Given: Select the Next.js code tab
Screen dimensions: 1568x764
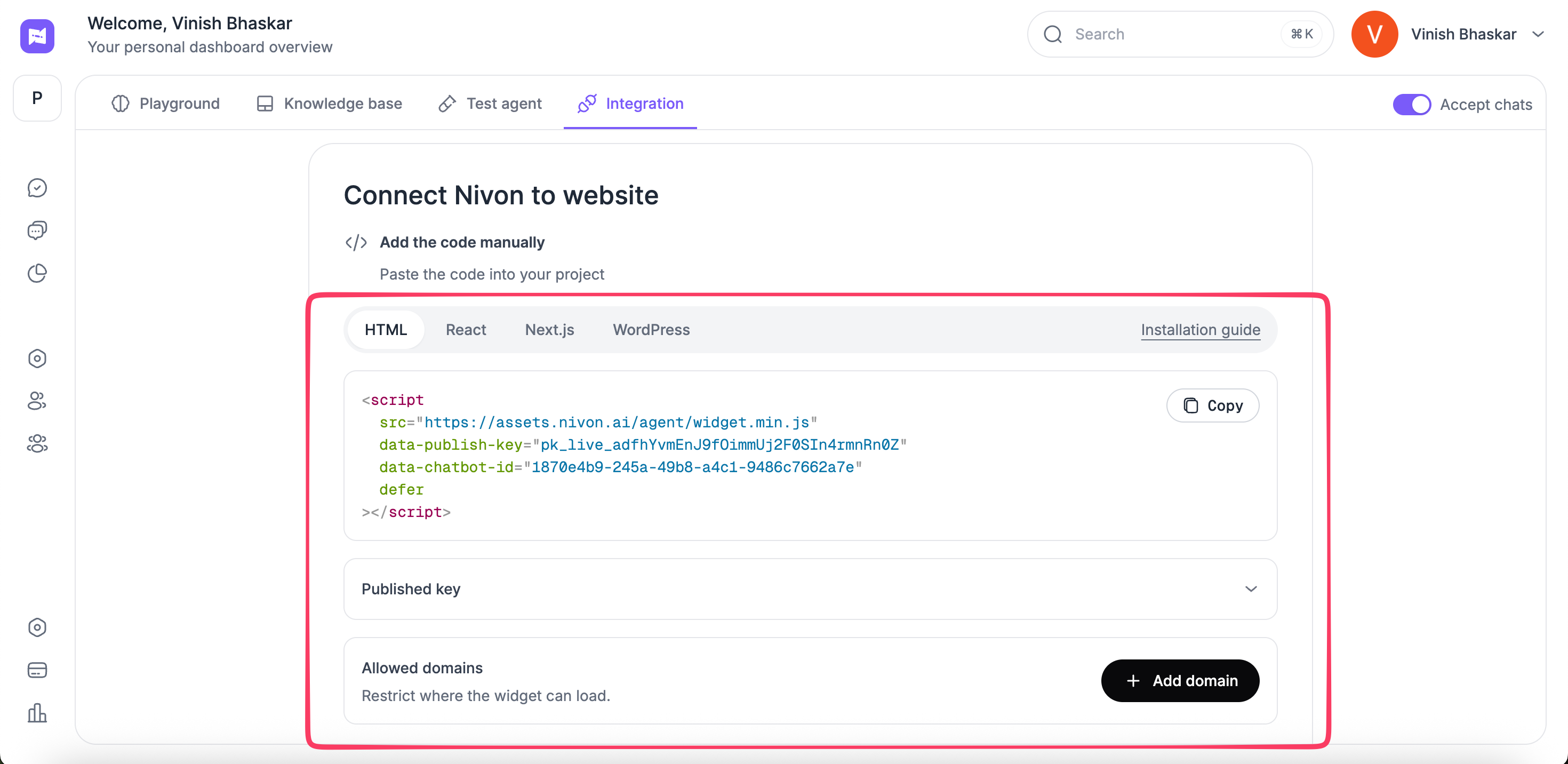Looking at the screenshot, I should tap(549, 329).
